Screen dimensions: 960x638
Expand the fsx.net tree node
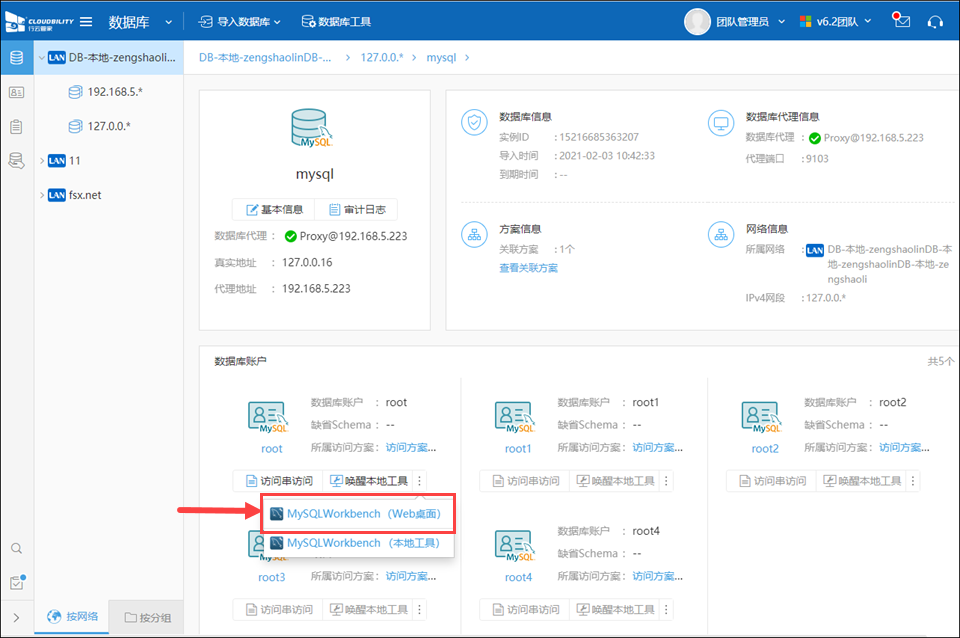tap(41, 195)
